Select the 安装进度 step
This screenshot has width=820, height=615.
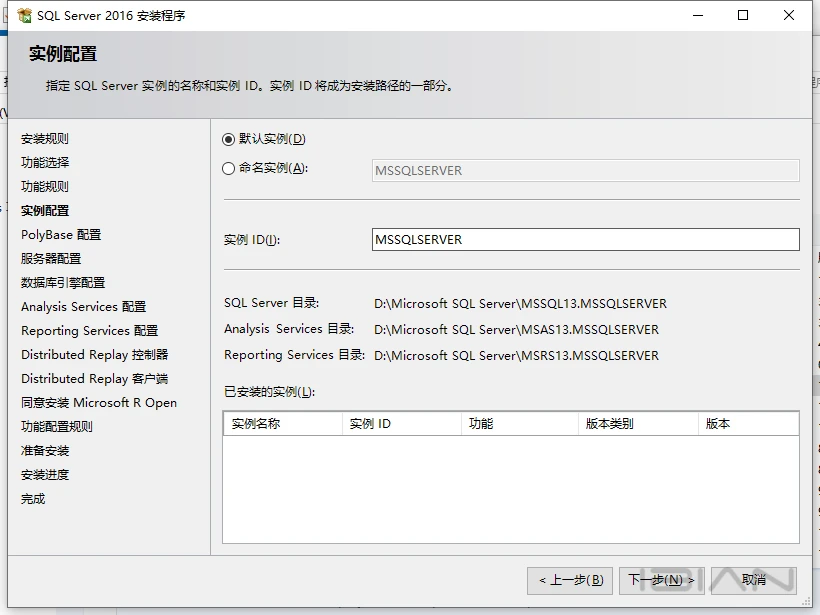45,475
